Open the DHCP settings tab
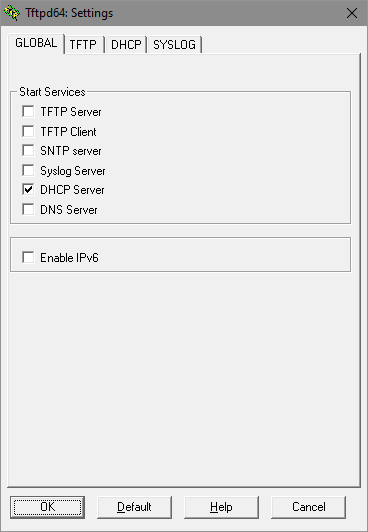 pos(126,44)
